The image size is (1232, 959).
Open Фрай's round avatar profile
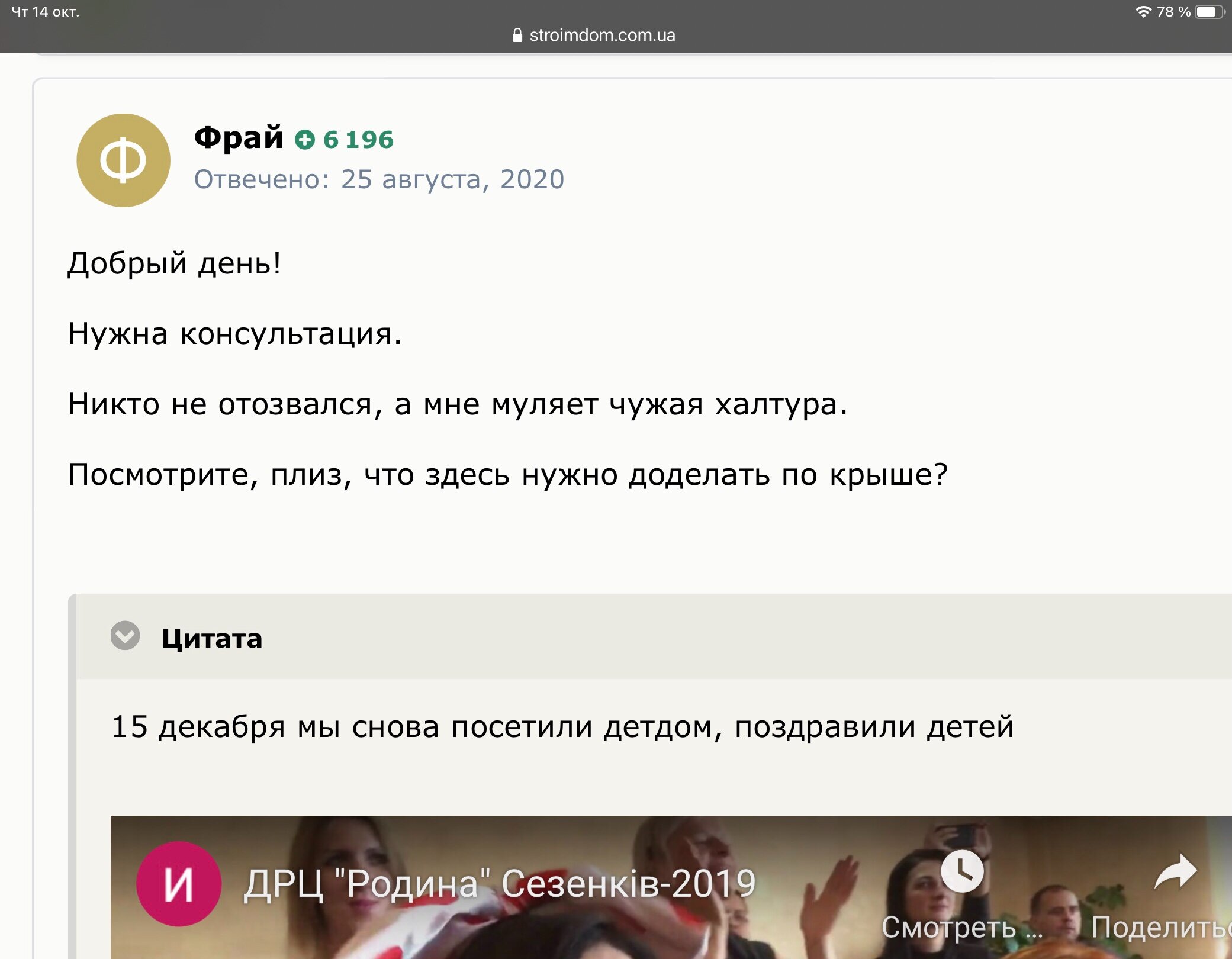tap(123, 160)
